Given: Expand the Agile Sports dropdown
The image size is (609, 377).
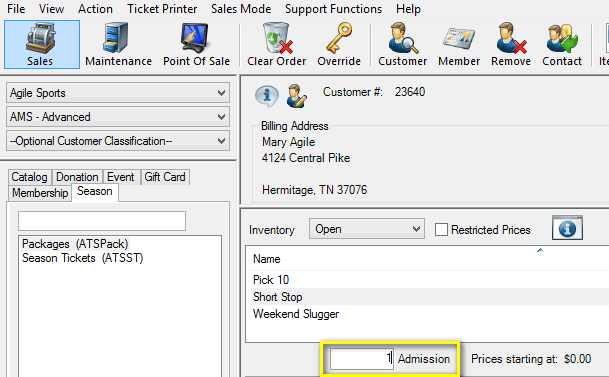Looking at the screenshot, I should tap(118, 93).
